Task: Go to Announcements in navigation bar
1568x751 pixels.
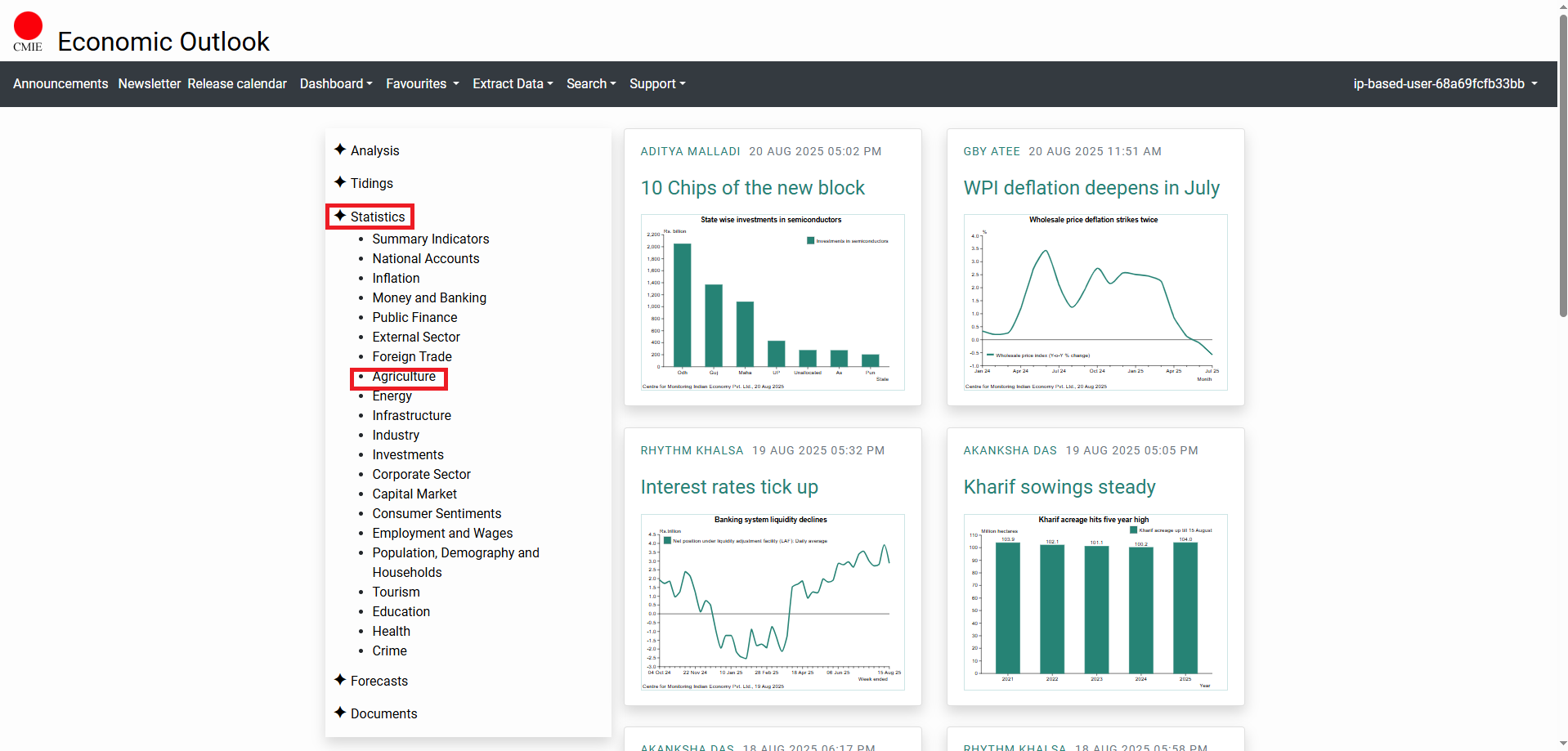Action: tap(60, 84)
